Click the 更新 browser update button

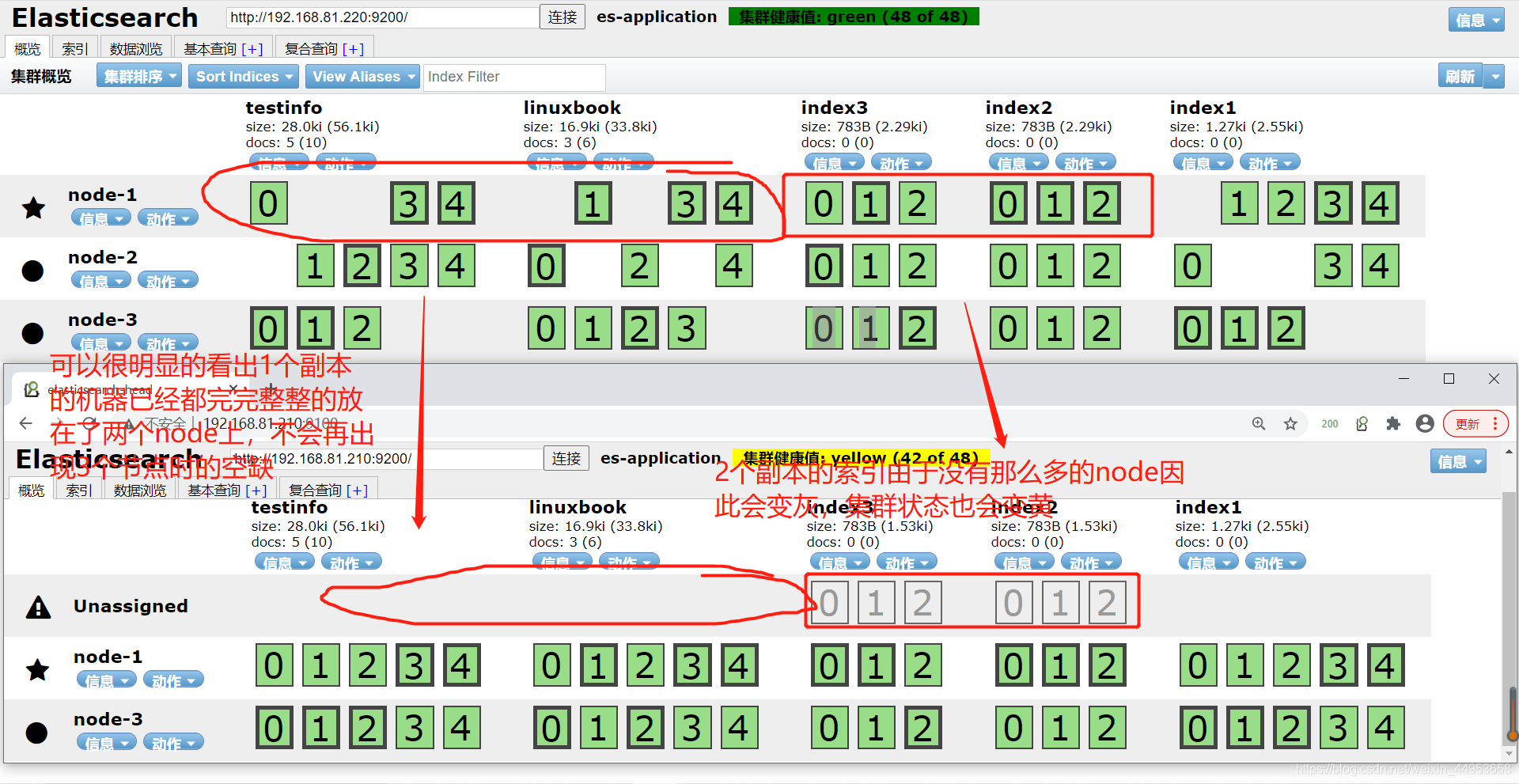coord(1475,424)
